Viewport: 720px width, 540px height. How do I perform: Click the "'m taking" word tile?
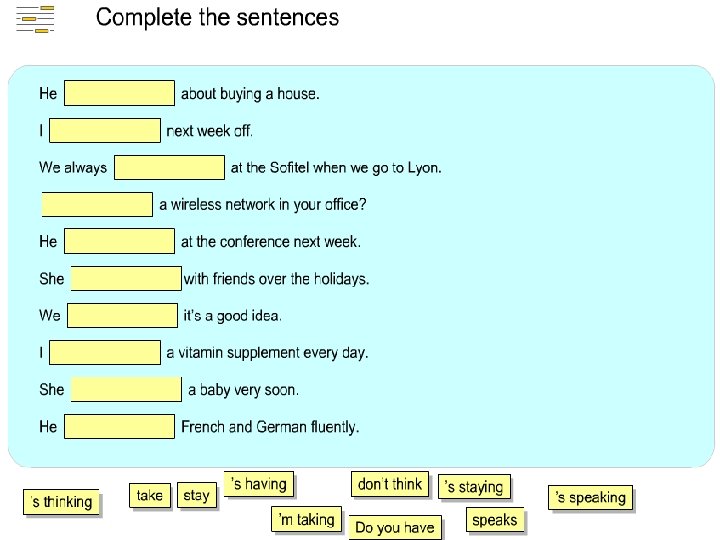pos(307,520)
